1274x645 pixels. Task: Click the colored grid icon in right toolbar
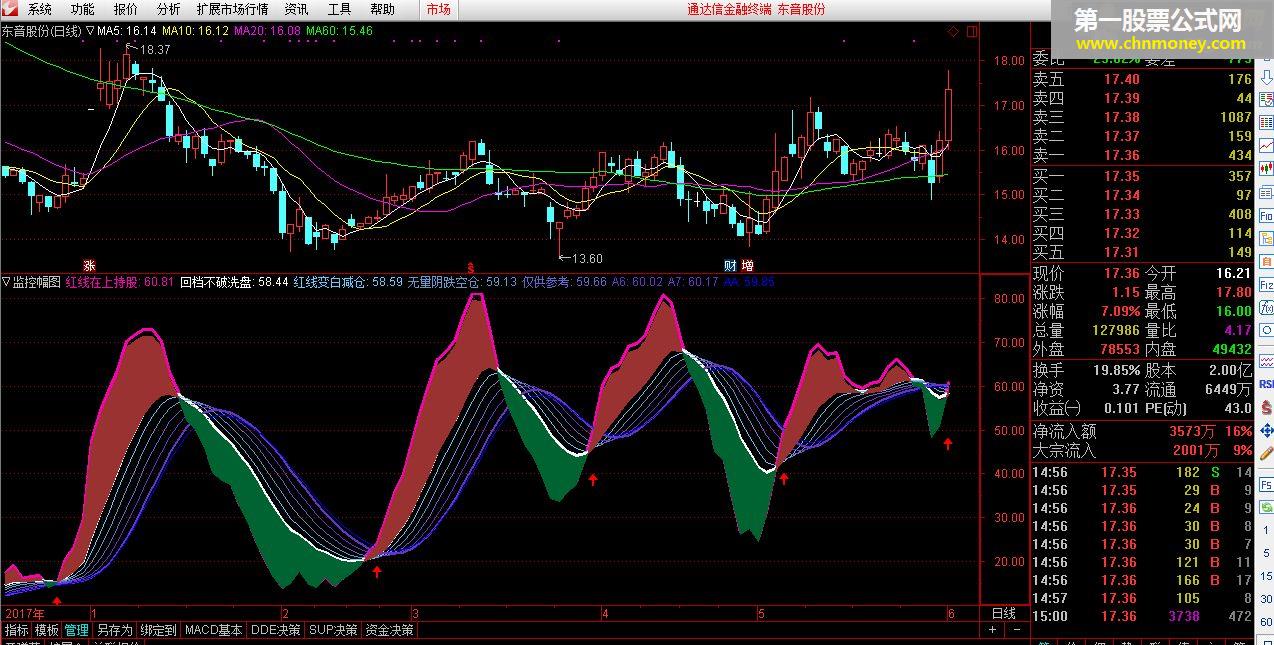(1266, 122)
